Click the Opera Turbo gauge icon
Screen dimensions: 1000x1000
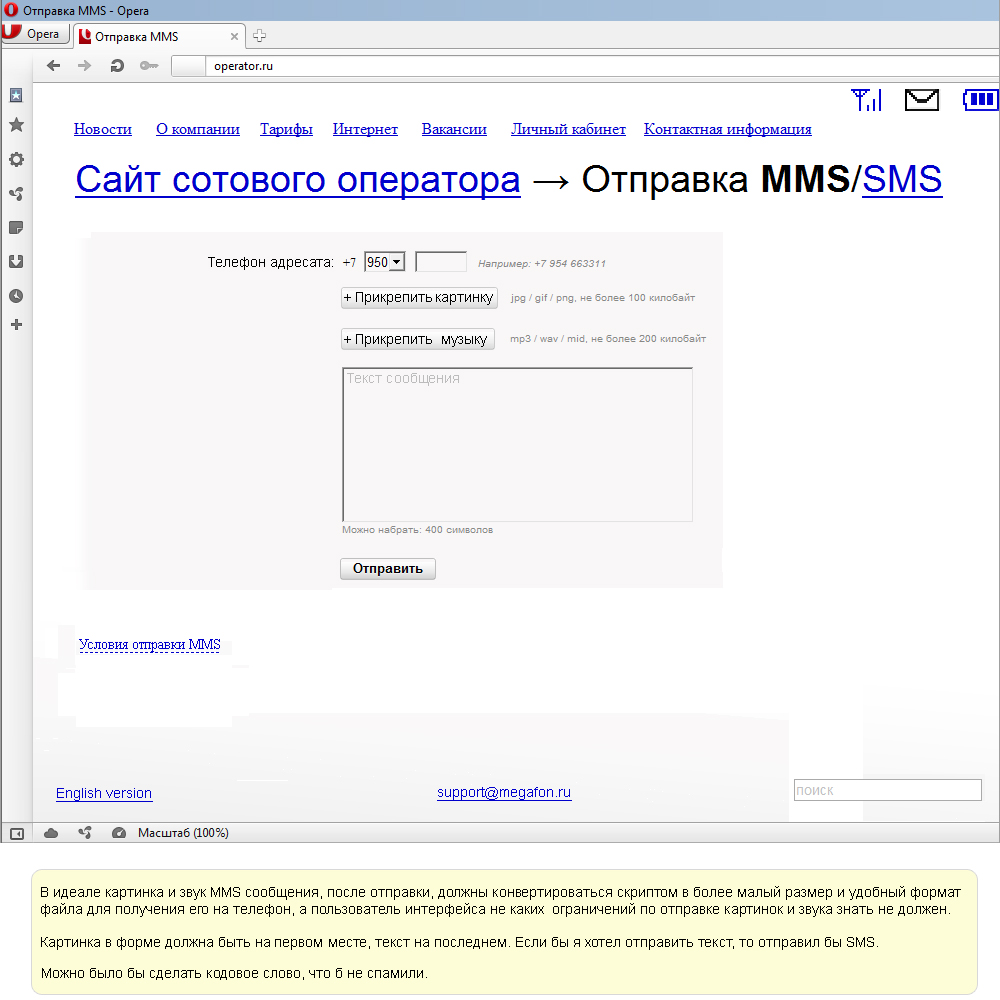pos(119,833)
